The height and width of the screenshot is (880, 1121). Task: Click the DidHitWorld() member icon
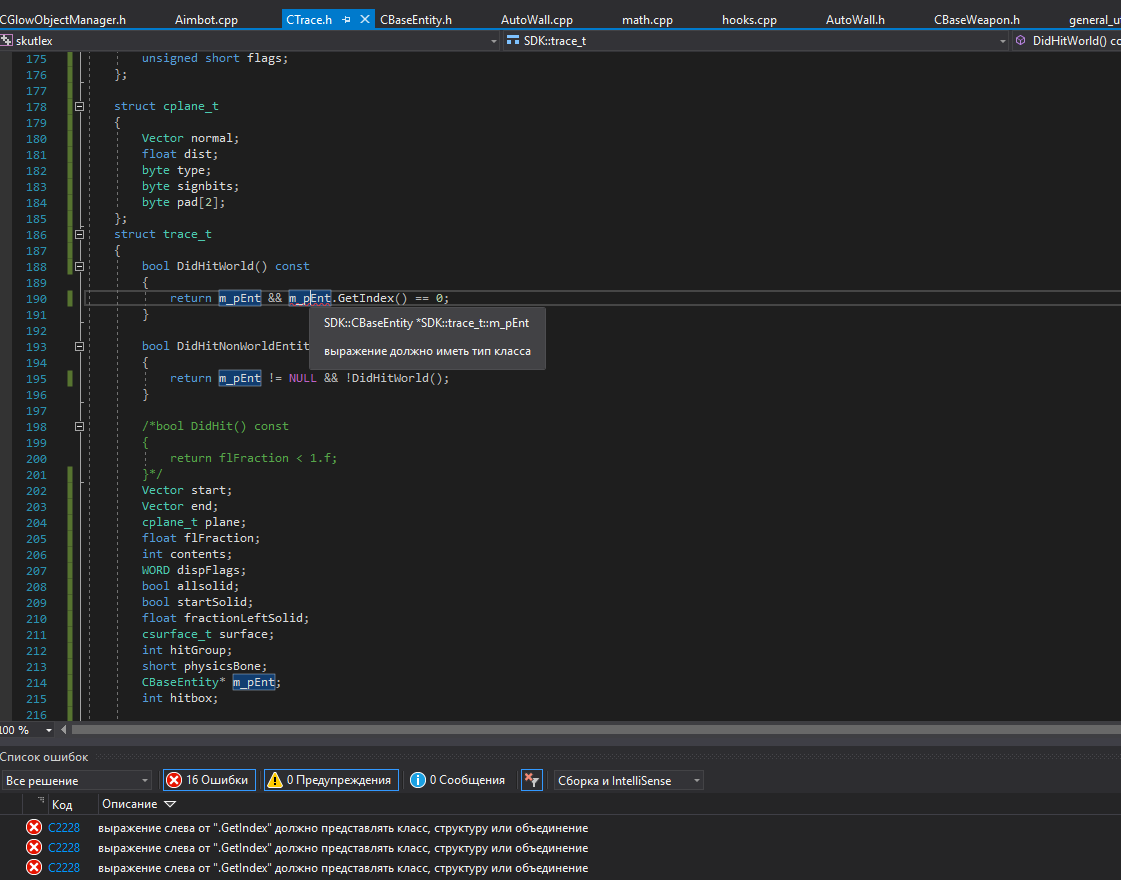click(x=1021, y=41)
